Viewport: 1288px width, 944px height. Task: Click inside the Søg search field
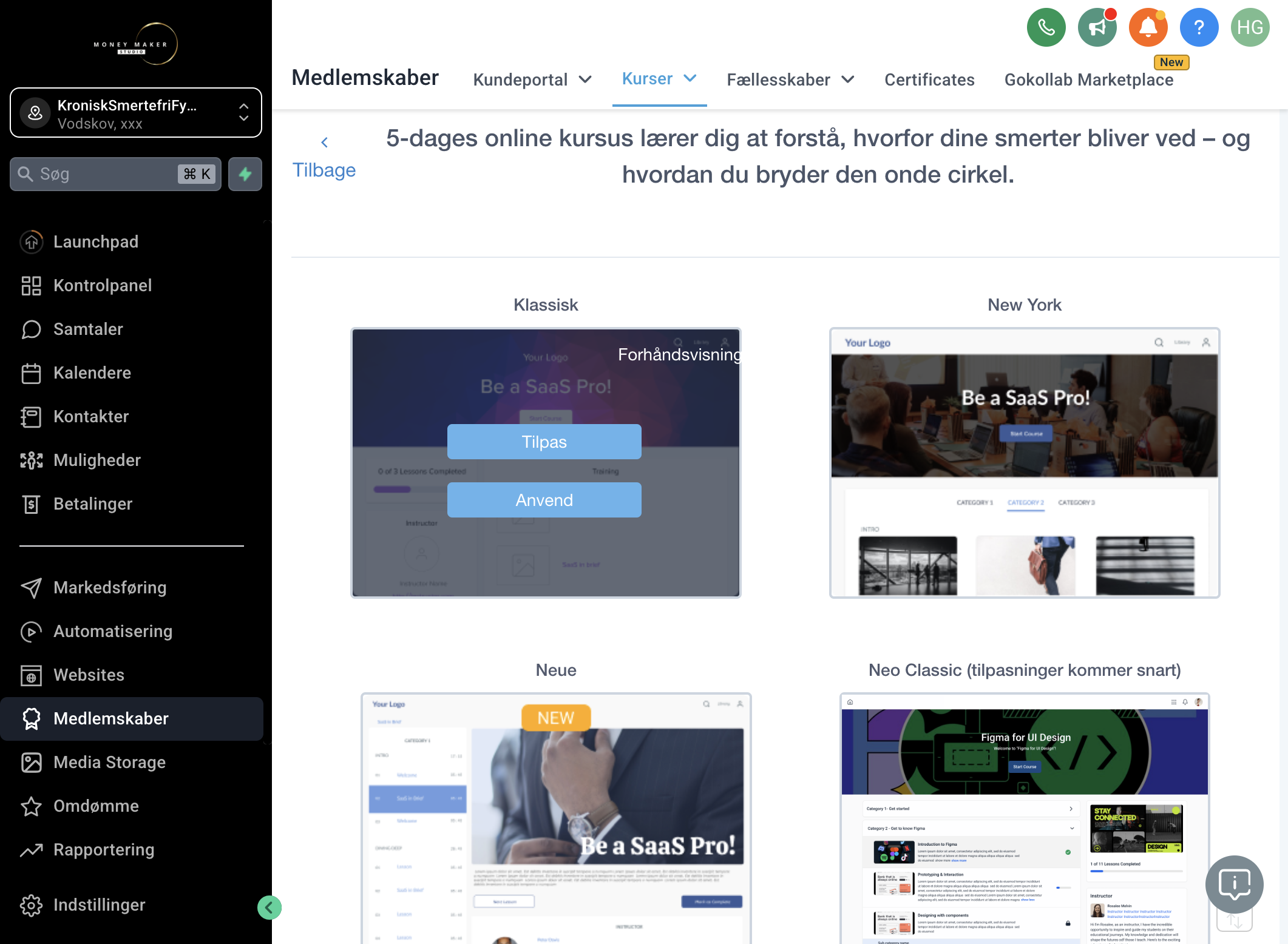(115, 174)
